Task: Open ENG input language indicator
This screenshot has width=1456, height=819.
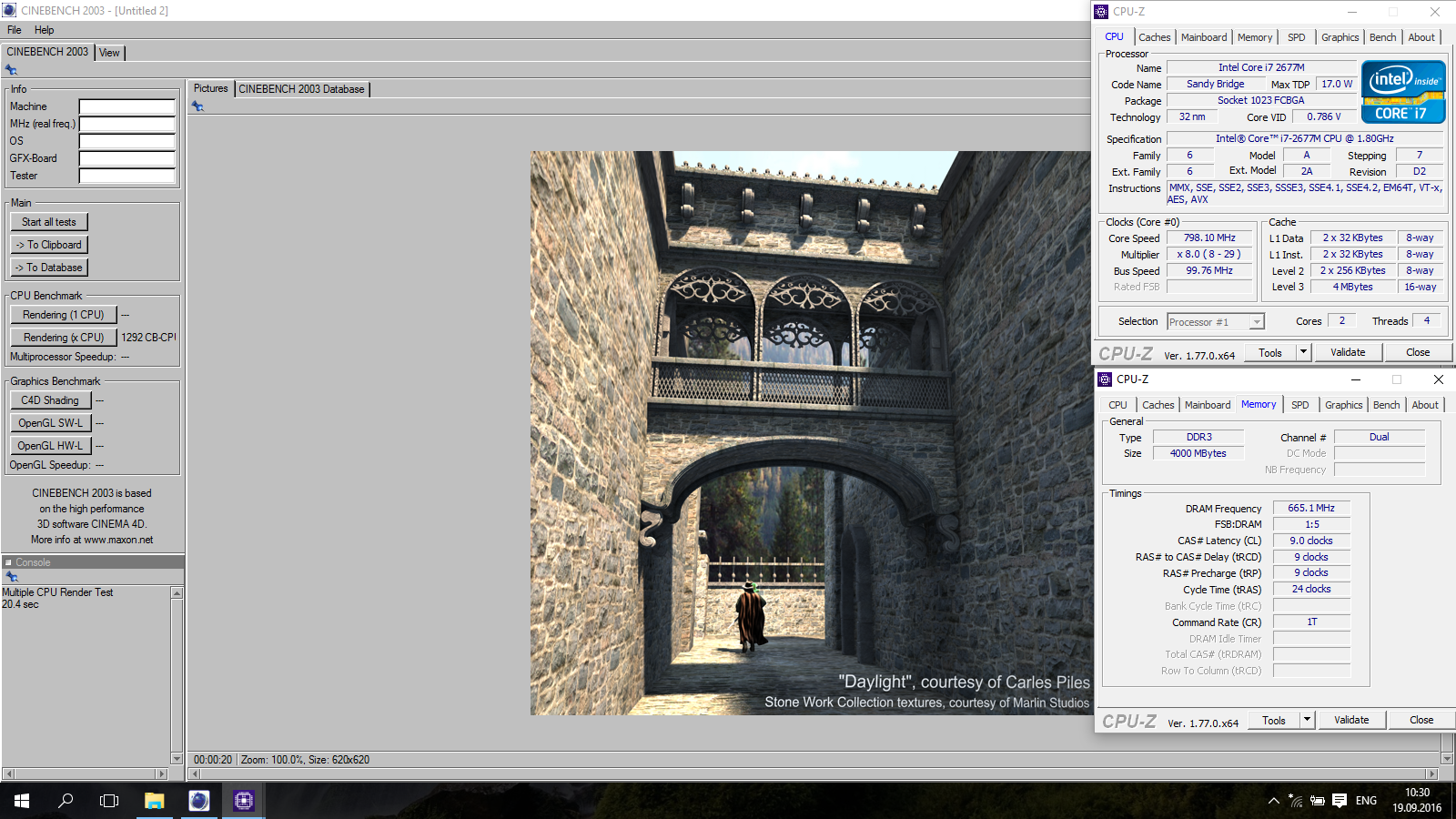Action: point(1366,801)
